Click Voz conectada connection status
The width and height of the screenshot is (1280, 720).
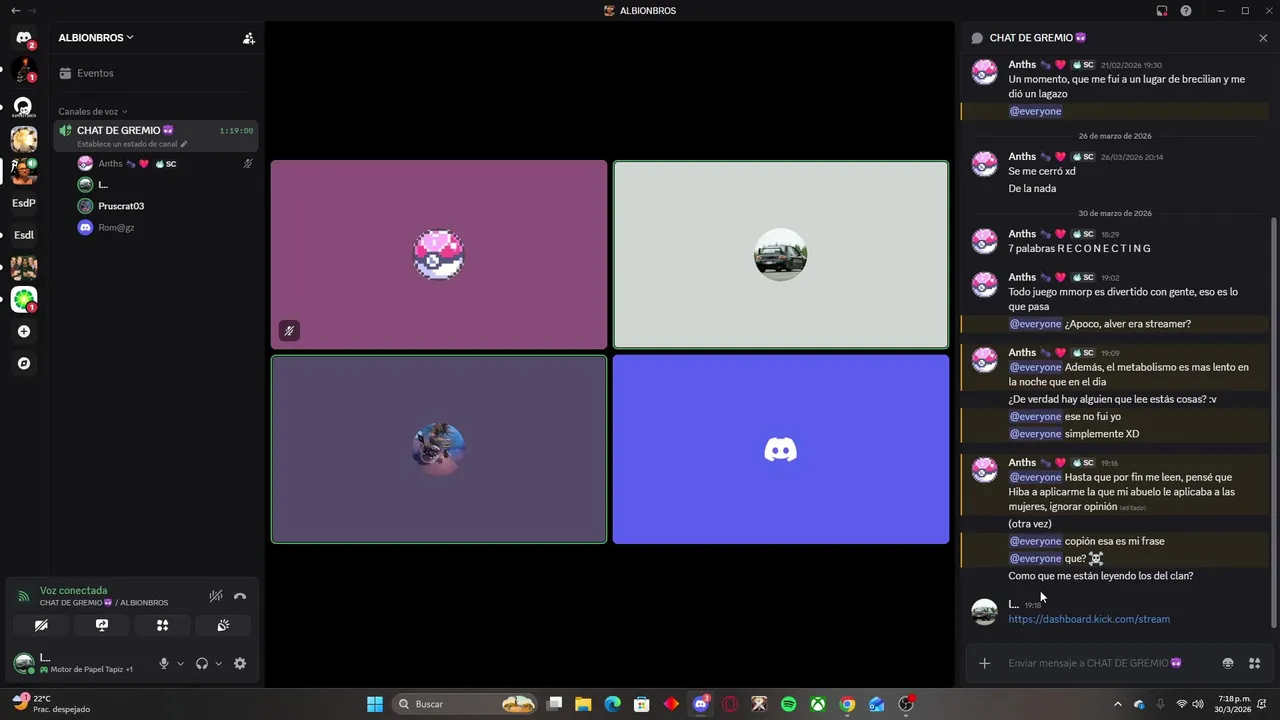(73, 591)
